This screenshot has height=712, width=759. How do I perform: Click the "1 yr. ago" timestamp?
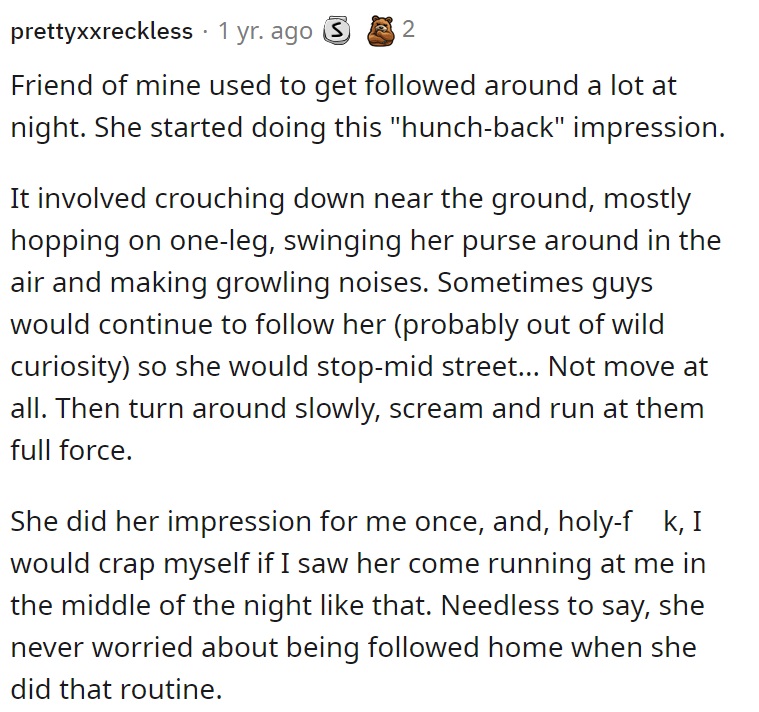point(265,31)
